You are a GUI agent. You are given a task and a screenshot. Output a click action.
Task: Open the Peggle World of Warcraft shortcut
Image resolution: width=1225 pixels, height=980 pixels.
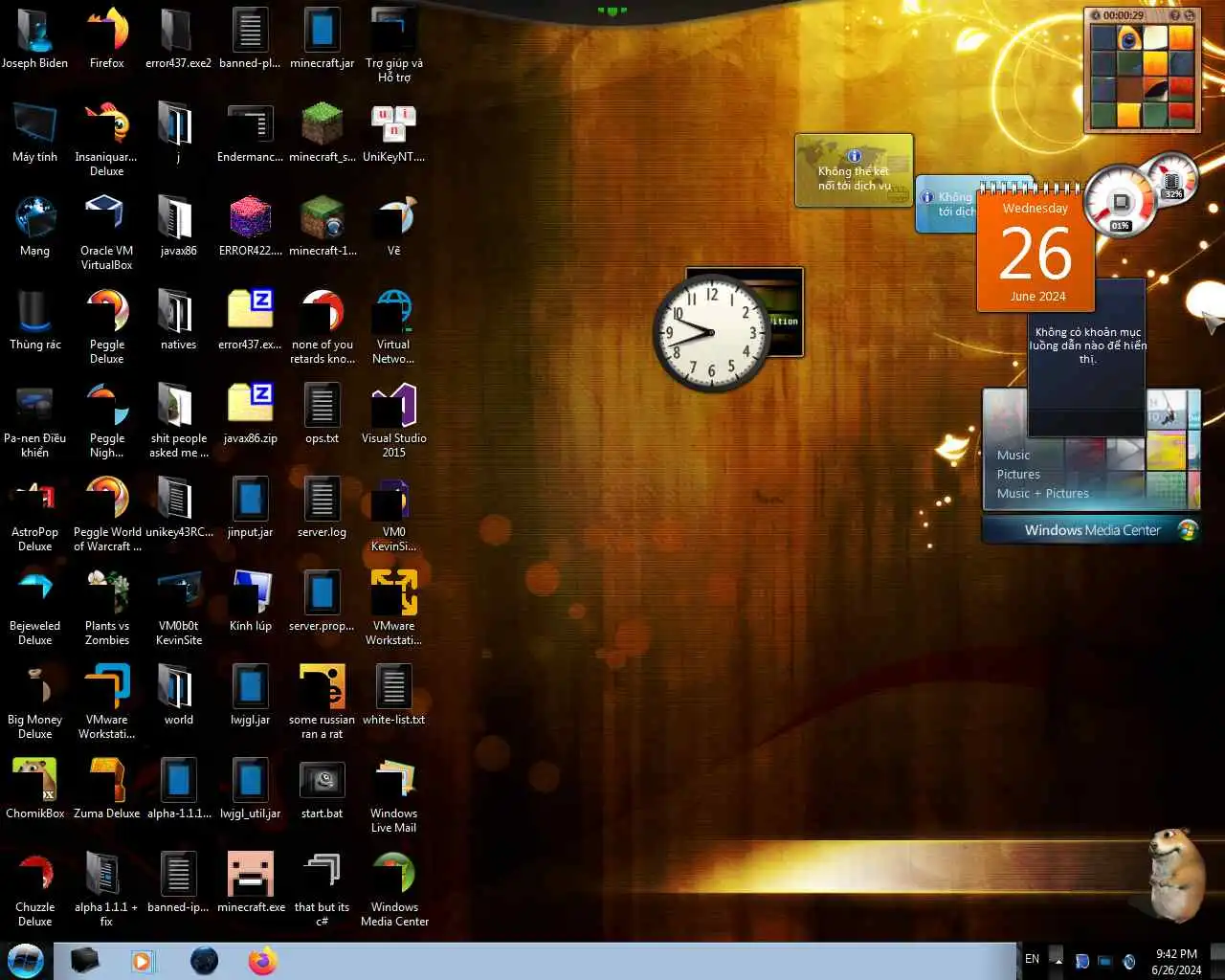[106, 514]
